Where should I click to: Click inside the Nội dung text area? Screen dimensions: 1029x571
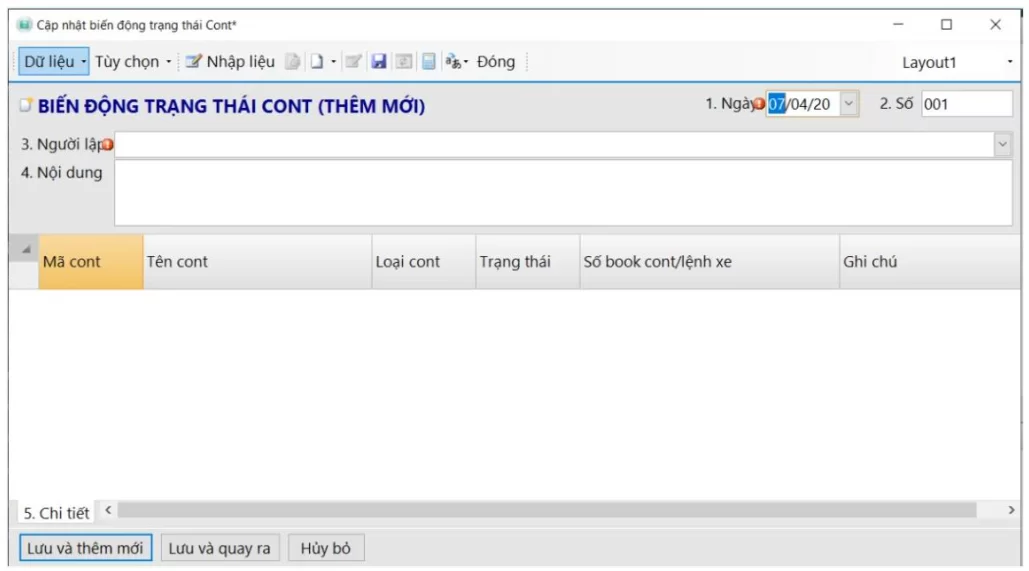click(x=562, y=193)
